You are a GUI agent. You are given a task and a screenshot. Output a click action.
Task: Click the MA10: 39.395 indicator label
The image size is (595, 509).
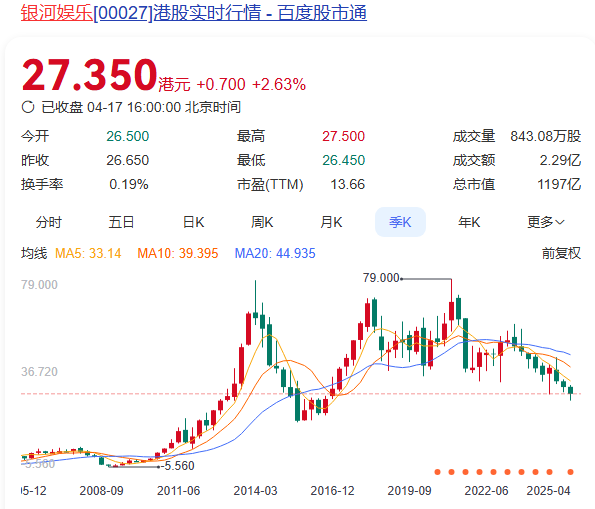[178, 253]
